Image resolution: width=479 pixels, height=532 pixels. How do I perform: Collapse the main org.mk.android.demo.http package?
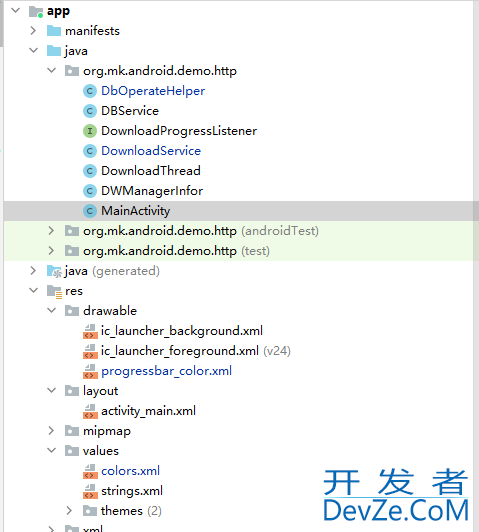click(x=52, y=71)
